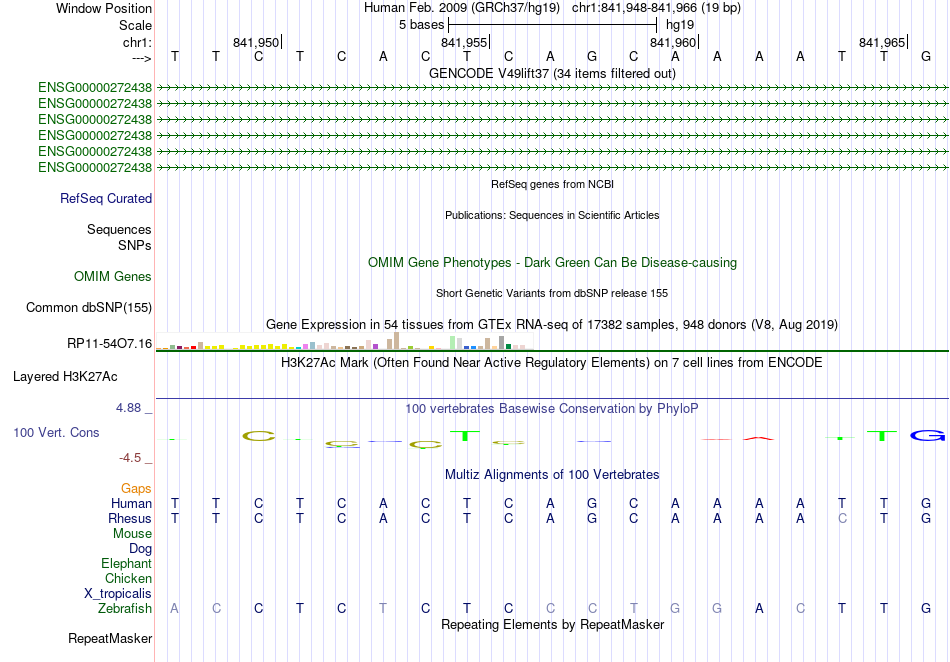
Task: Click the -4.5 PhyloP minimum value
Action: (x=130, y=457)
